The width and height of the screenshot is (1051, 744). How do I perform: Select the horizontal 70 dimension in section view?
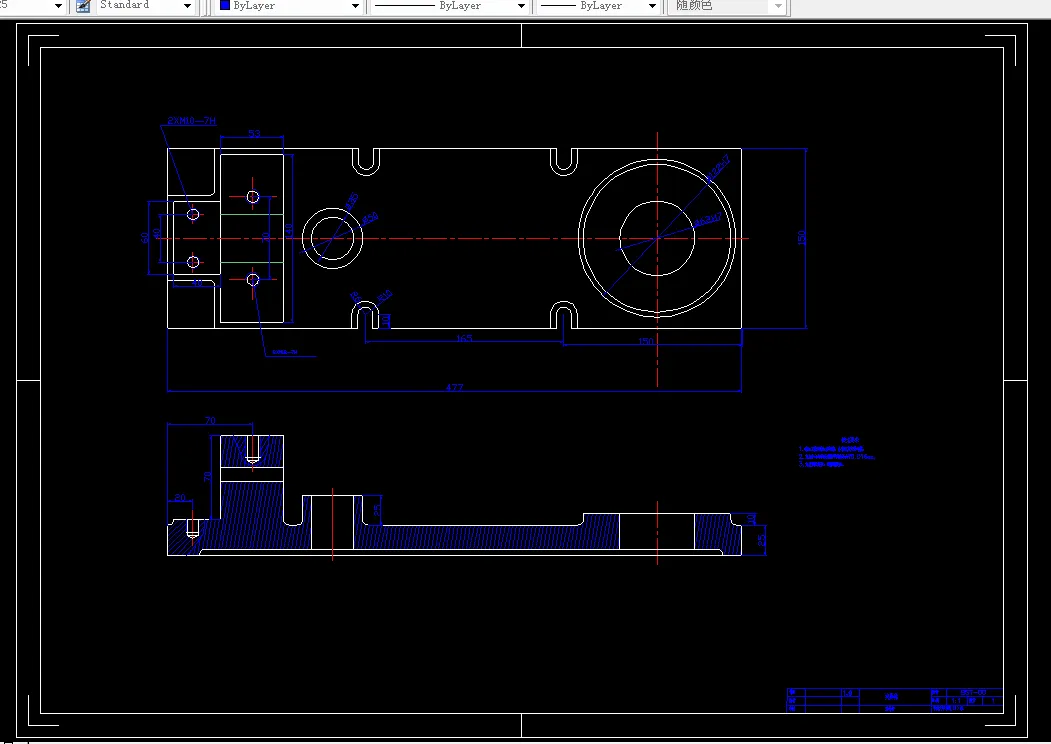[x=210, y=421]
